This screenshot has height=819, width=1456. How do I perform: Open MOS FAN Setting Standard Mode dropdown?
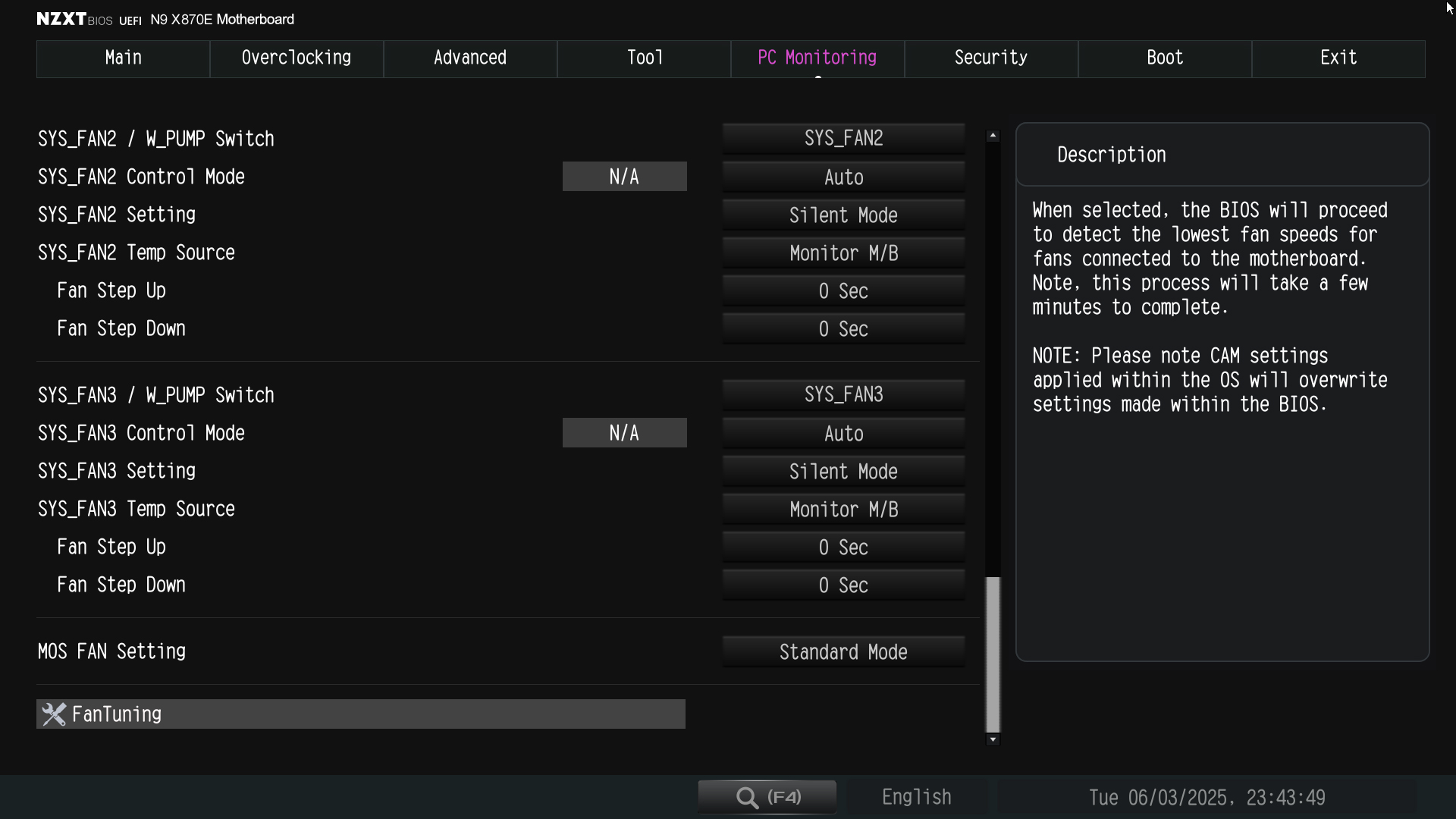(843, 652)
